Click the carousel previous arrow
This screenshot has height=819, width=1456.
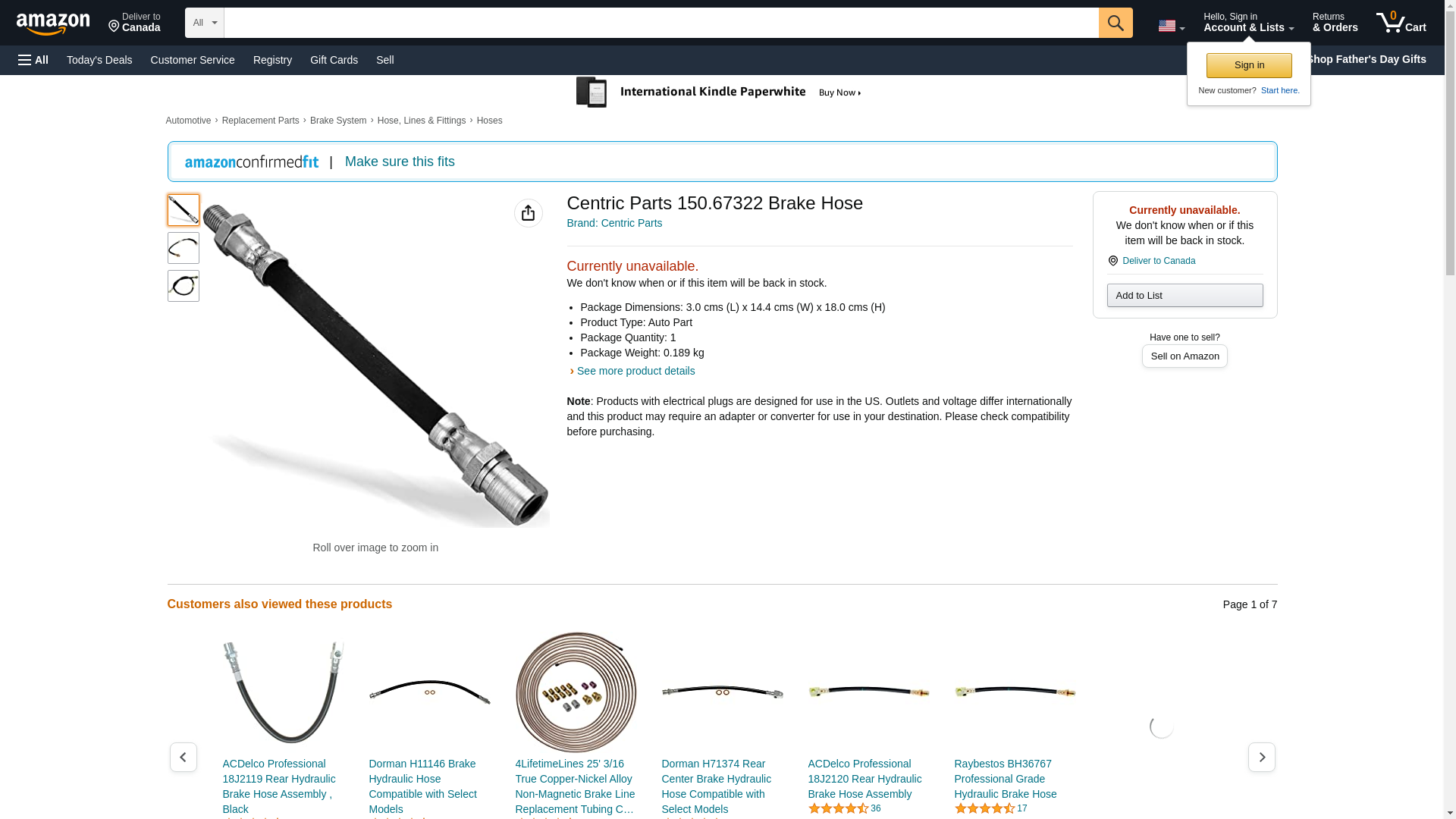[x=183, y=757]
